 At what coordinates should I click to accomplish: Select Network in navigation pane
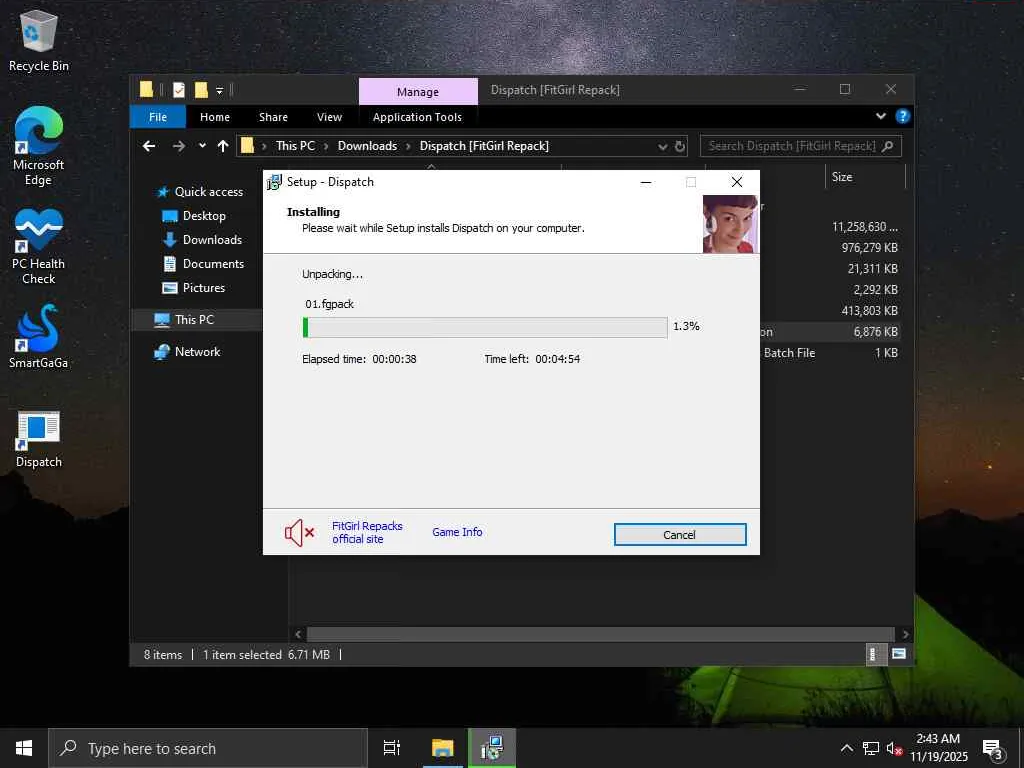point(187,351)
